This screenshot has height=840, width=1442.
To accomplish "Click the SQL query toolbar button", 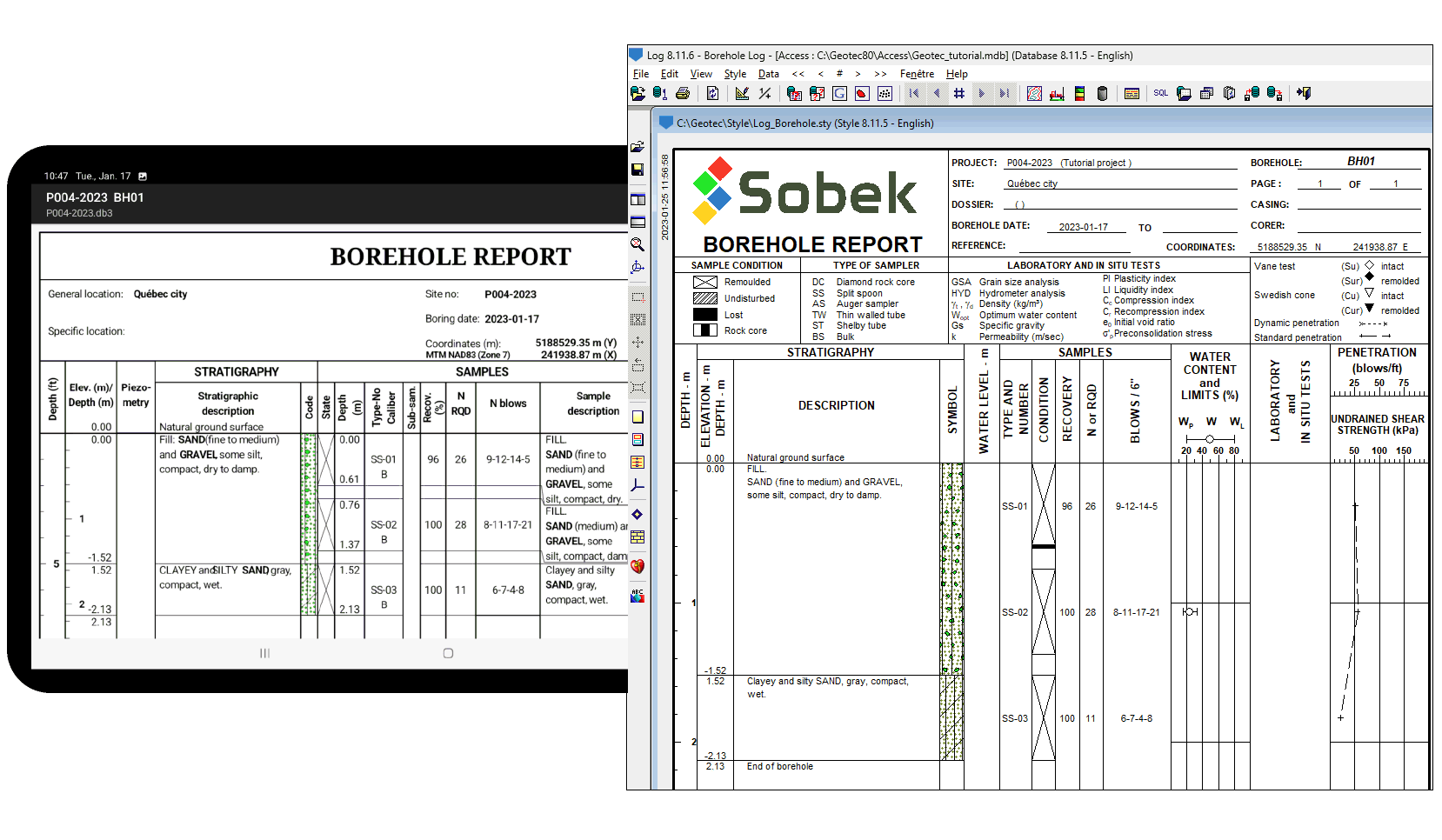I will click(1161, 93).
